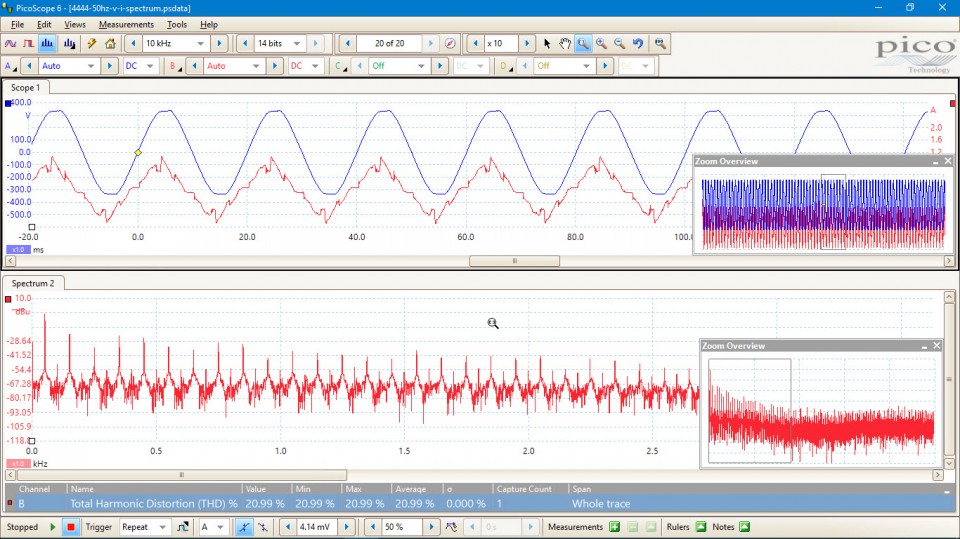
Task: Click the Add Measurement green plus icon
Action: (614, 527)
